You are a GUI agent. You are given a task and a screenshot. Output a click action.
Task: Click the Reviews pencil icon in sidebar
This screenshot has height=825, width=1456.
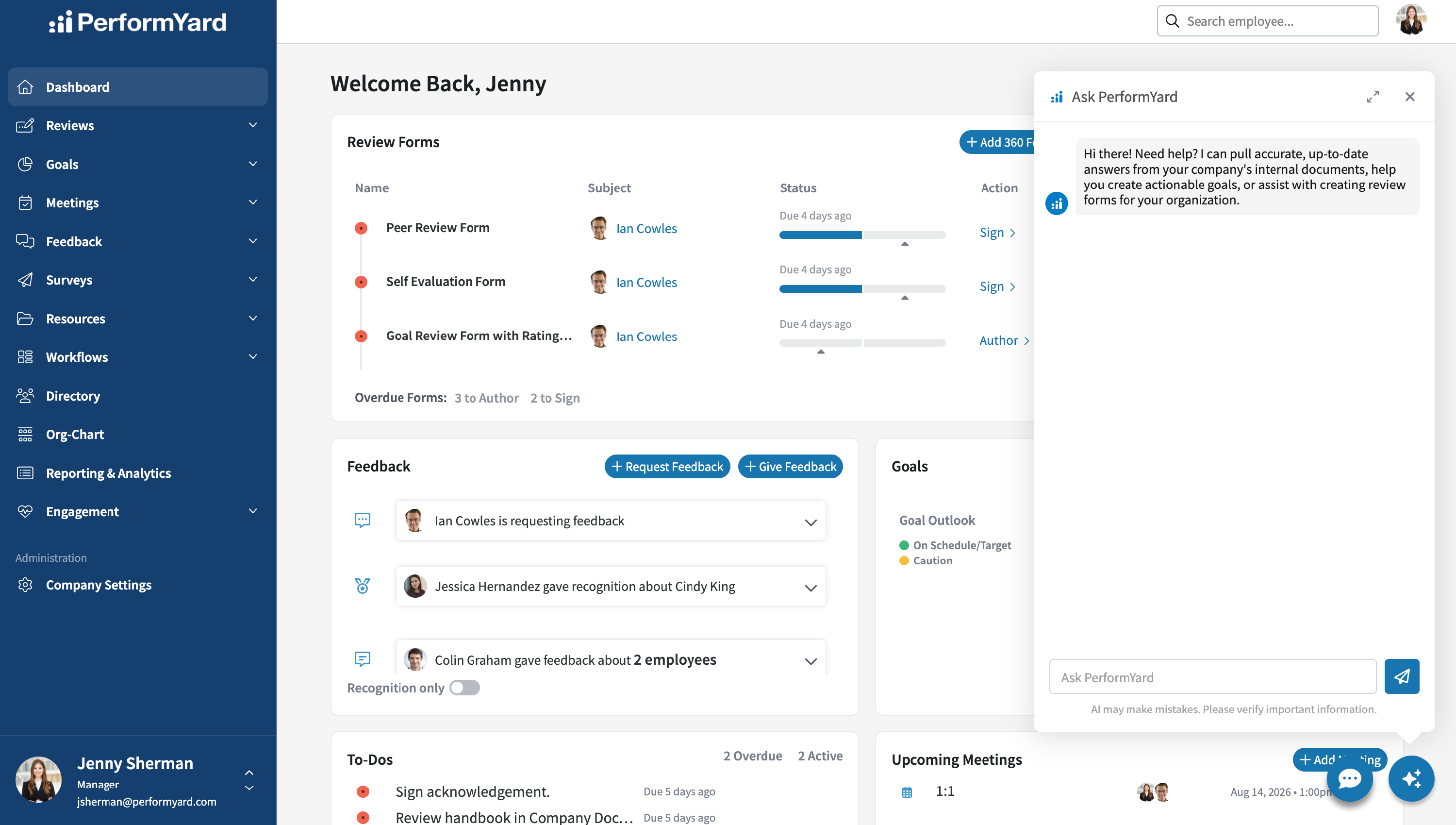[x=25, y=125]
